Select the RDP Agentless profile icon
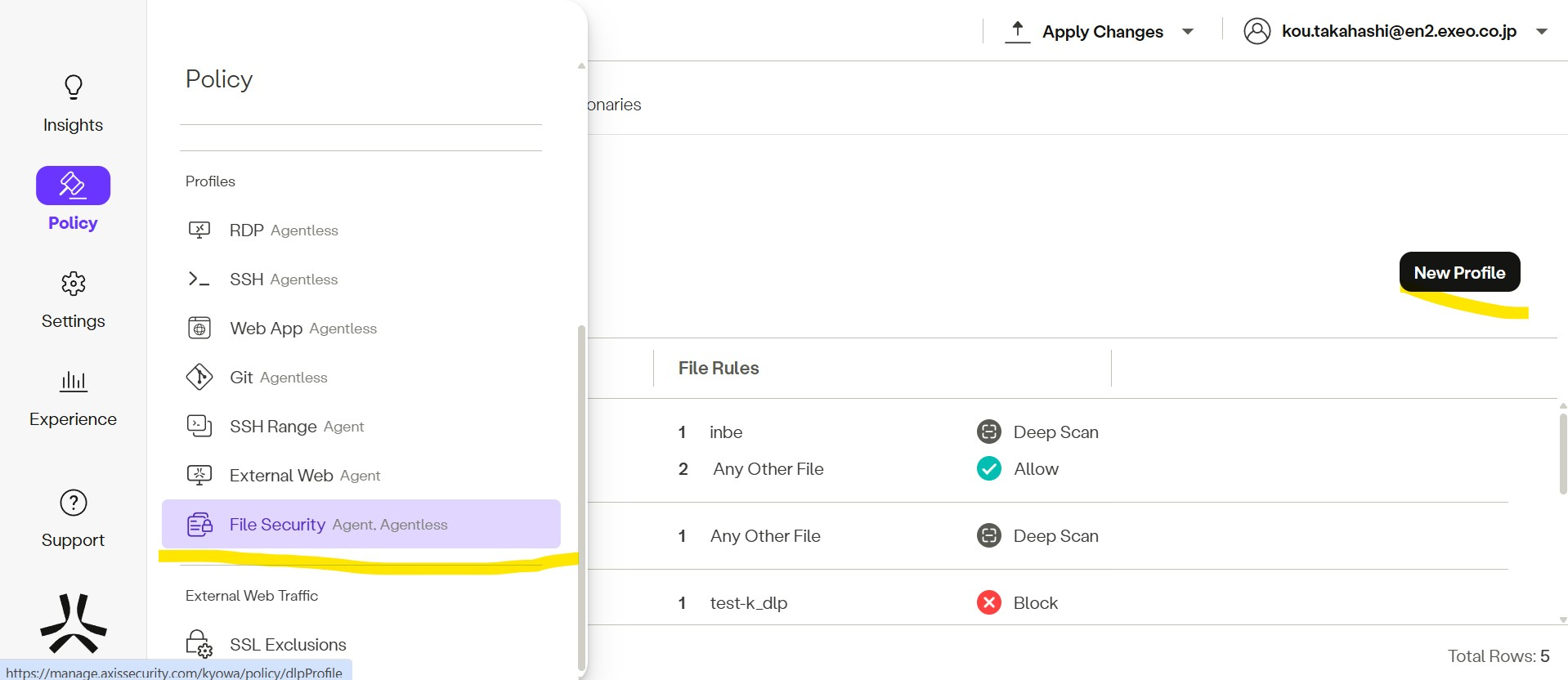Viewport: 1568px width, 680px height. click(199, 230)
